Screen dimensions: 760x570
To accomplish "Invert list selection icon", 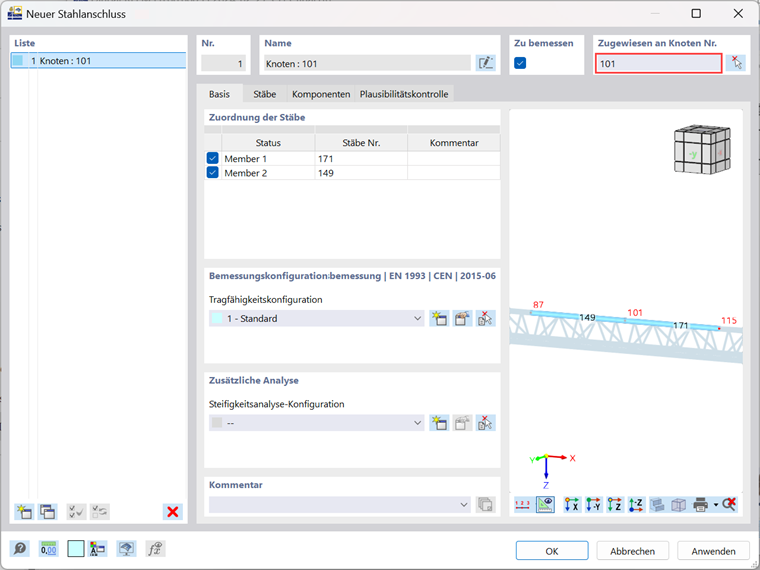I will point(100,512).
